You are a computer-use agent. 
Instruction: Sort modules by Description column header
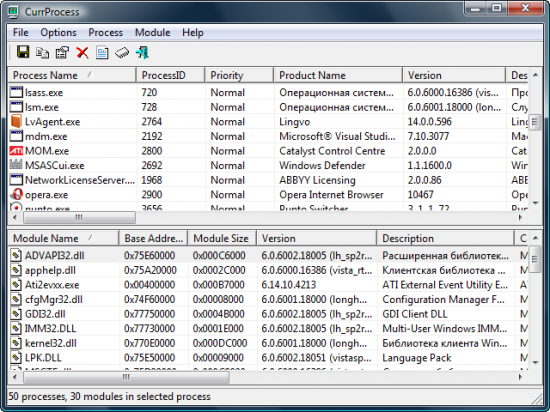445,238
